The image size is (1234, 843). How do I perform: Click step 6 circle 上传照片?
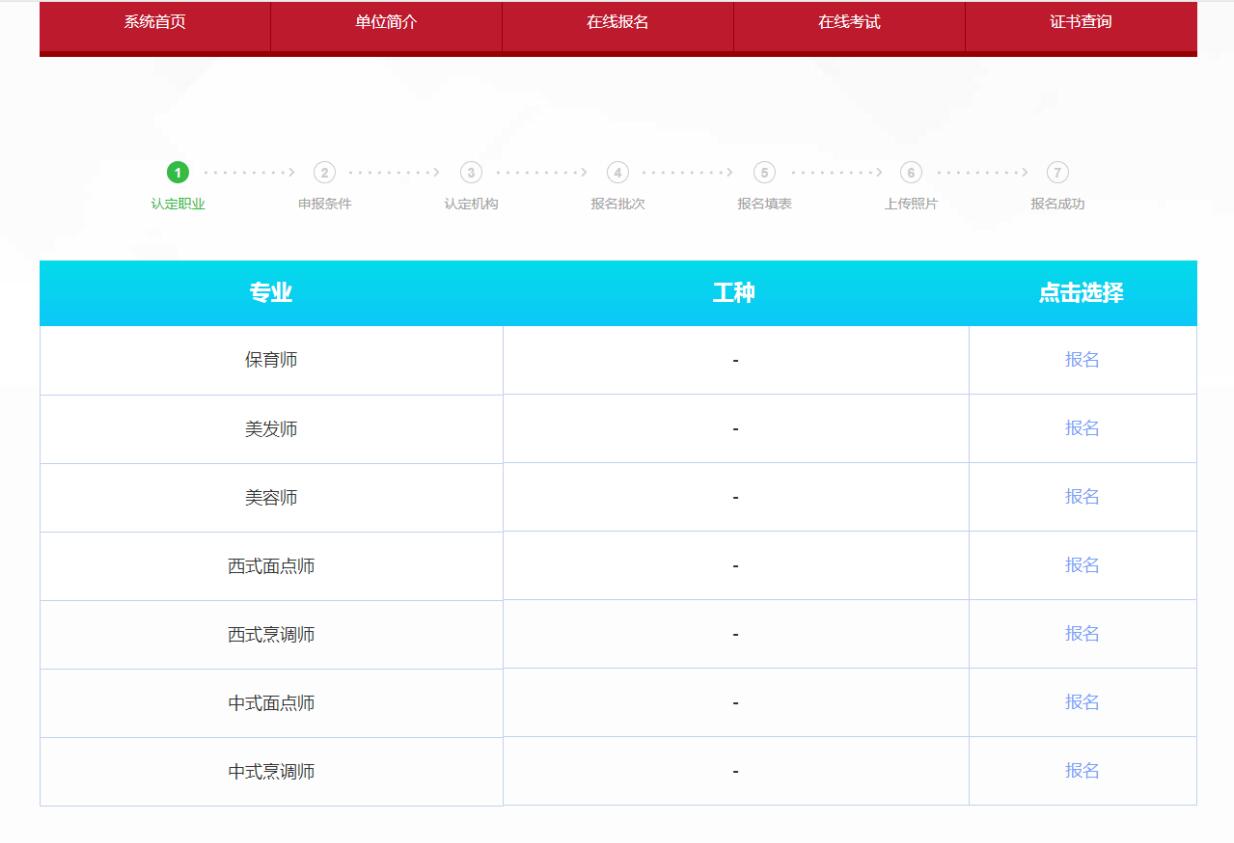point(911,172)
